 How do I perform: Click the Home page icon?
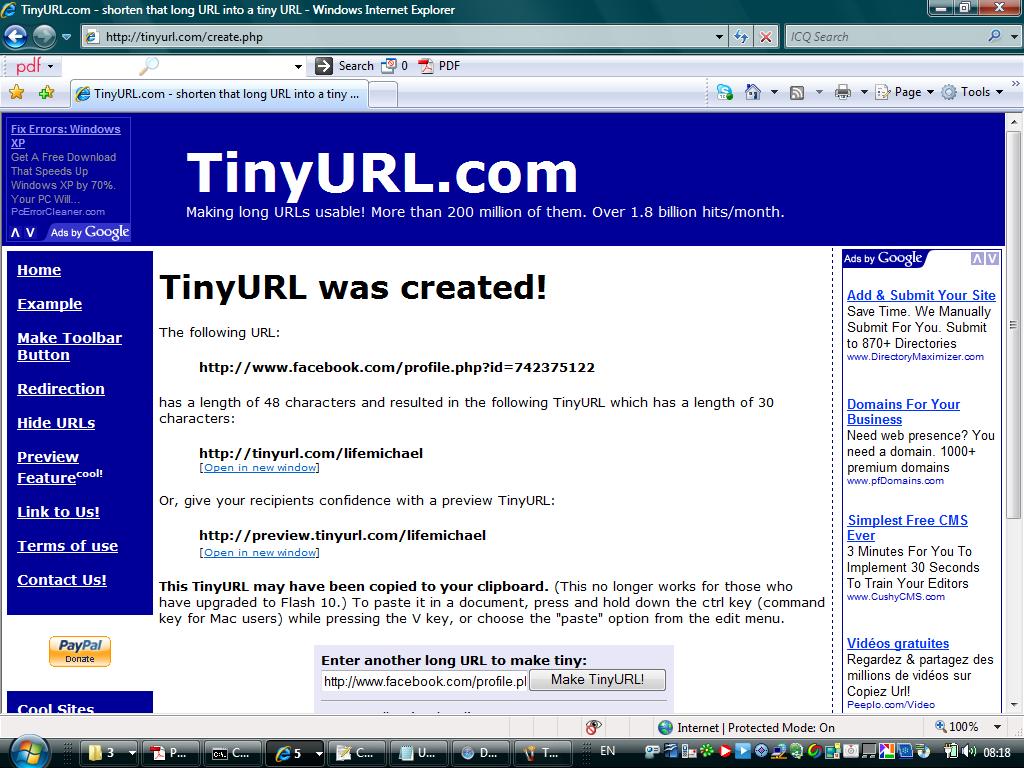(x=753, y=92)
